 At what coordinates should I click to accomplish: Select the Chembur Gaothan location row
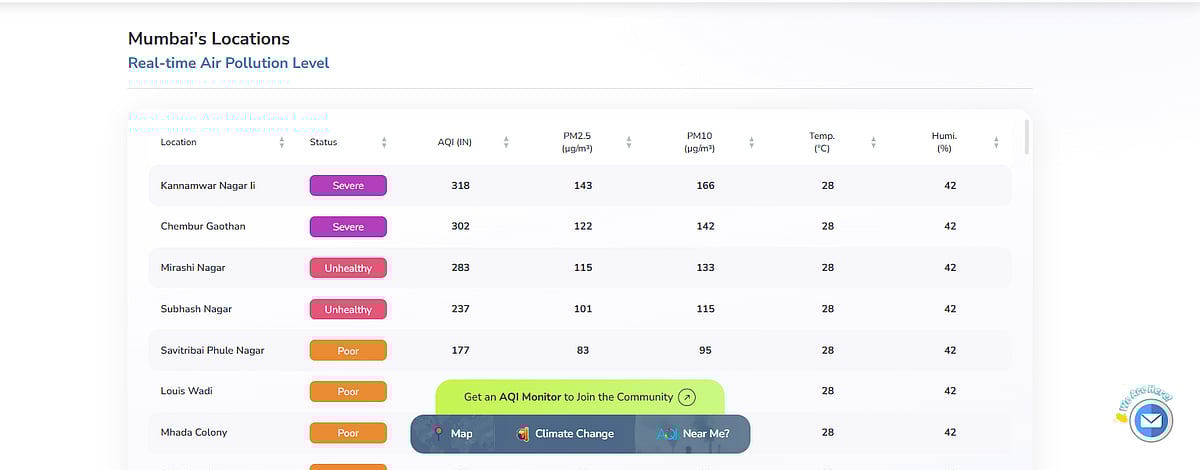pos(203,226)
